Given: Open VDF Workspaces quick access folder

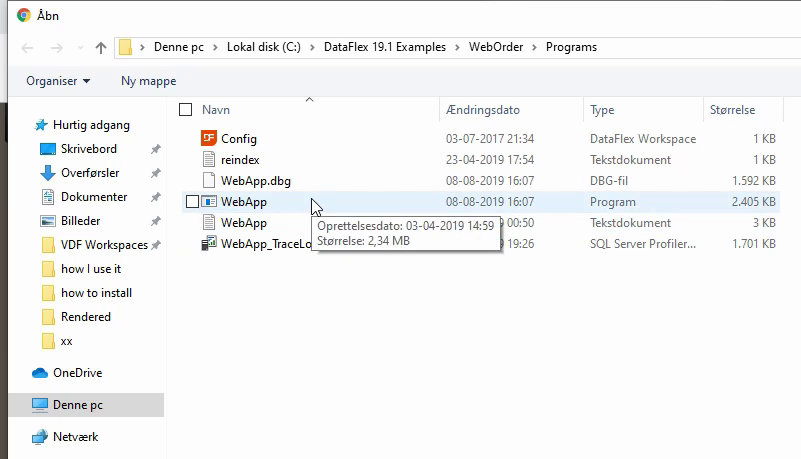Looking at the screenshot, I should pos(103,245).
